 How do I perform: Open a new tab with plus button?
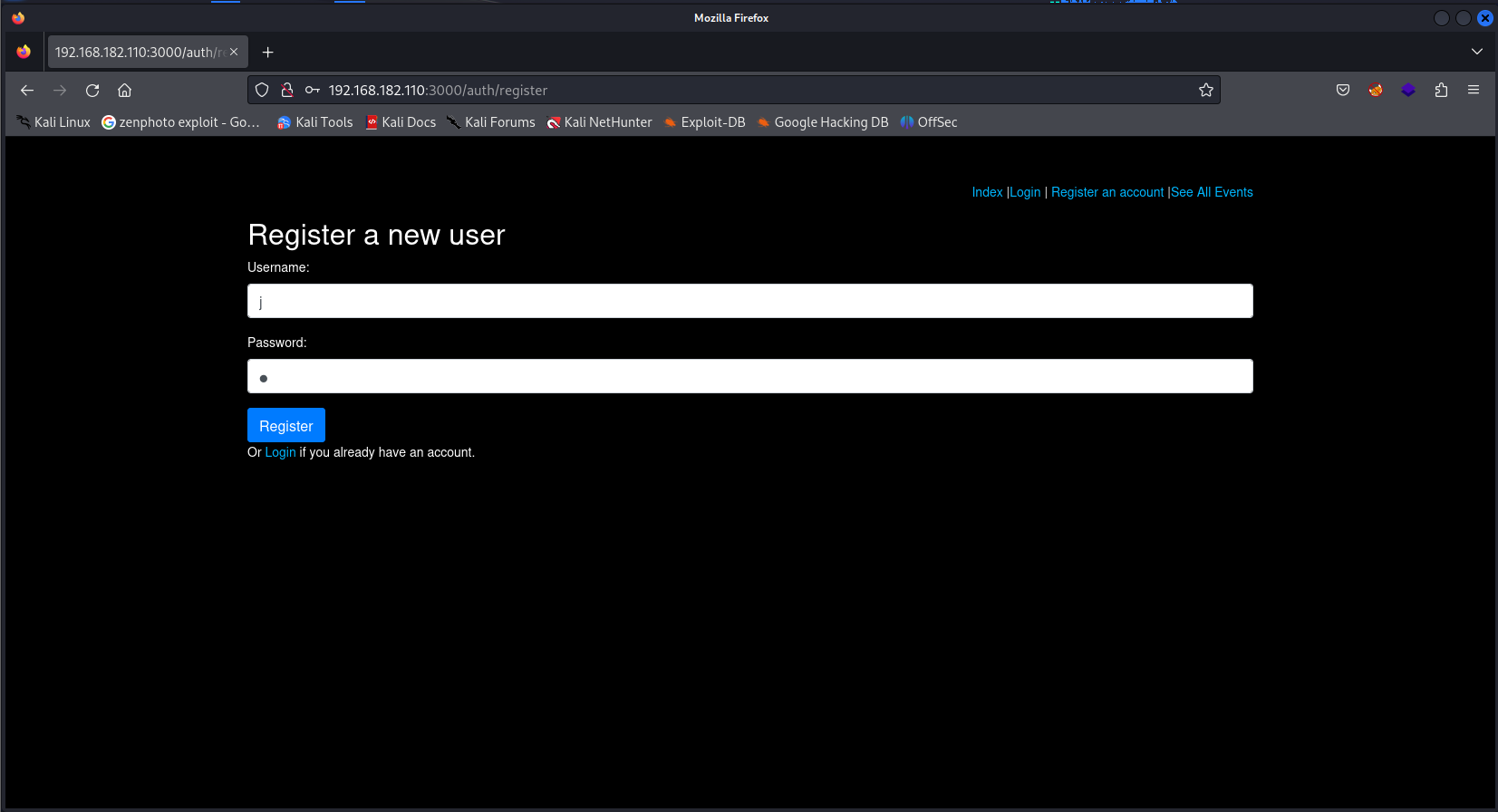coord(267,53)
